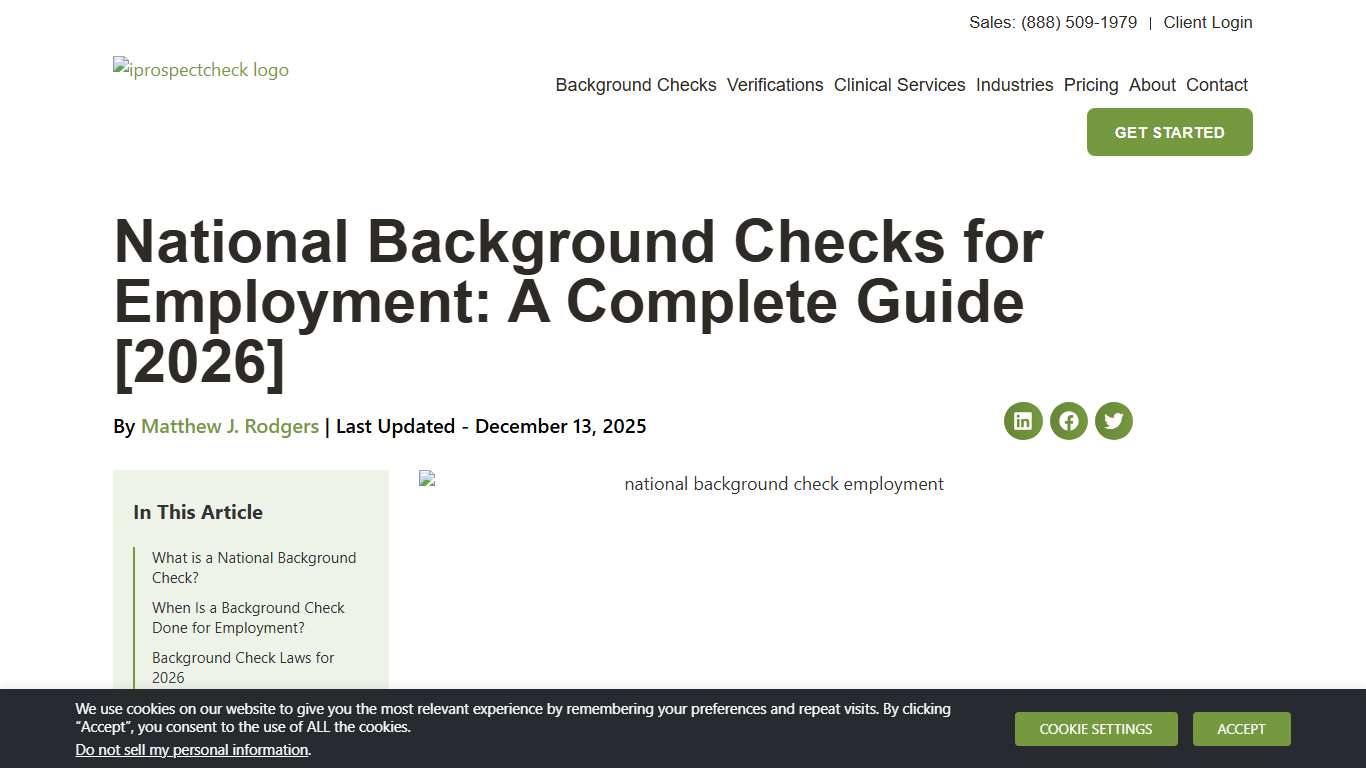
Task: Jump to Background Check Laws for 2026 section
Action: 243,667
